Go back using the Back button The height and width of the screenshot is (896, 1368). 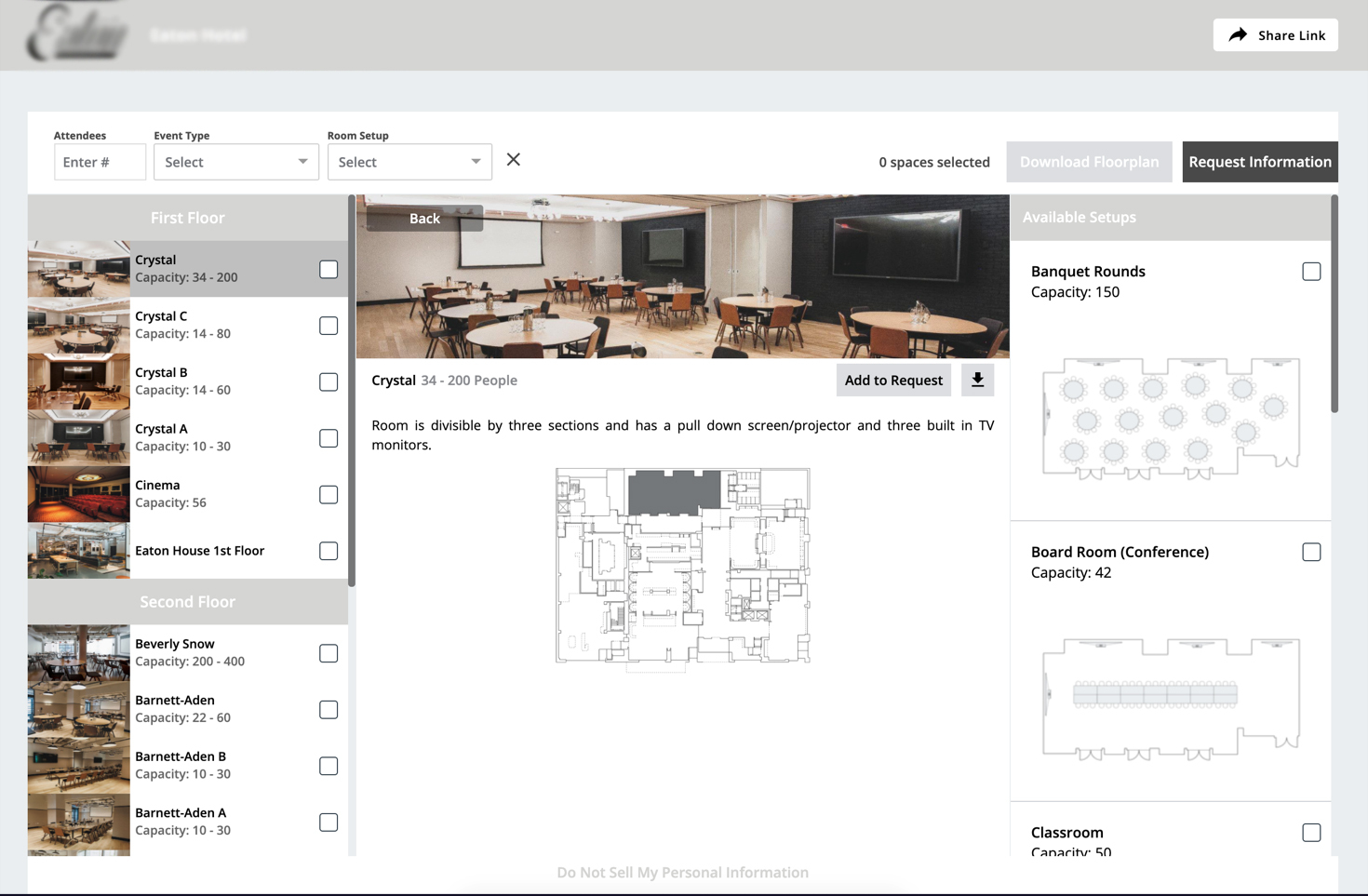tap(424, 218)
